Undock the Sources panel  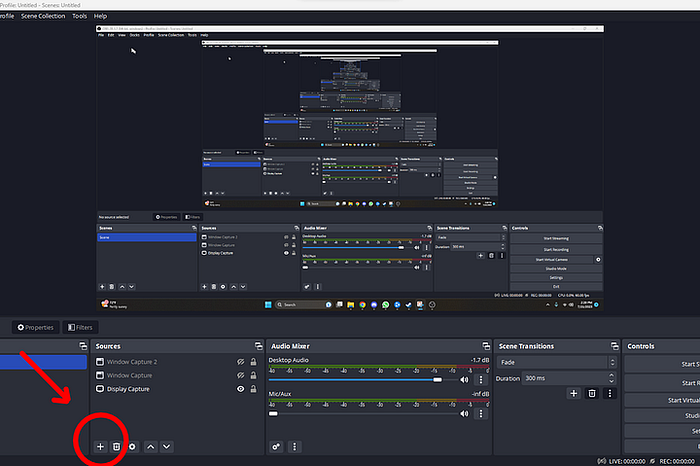(258, 346)
